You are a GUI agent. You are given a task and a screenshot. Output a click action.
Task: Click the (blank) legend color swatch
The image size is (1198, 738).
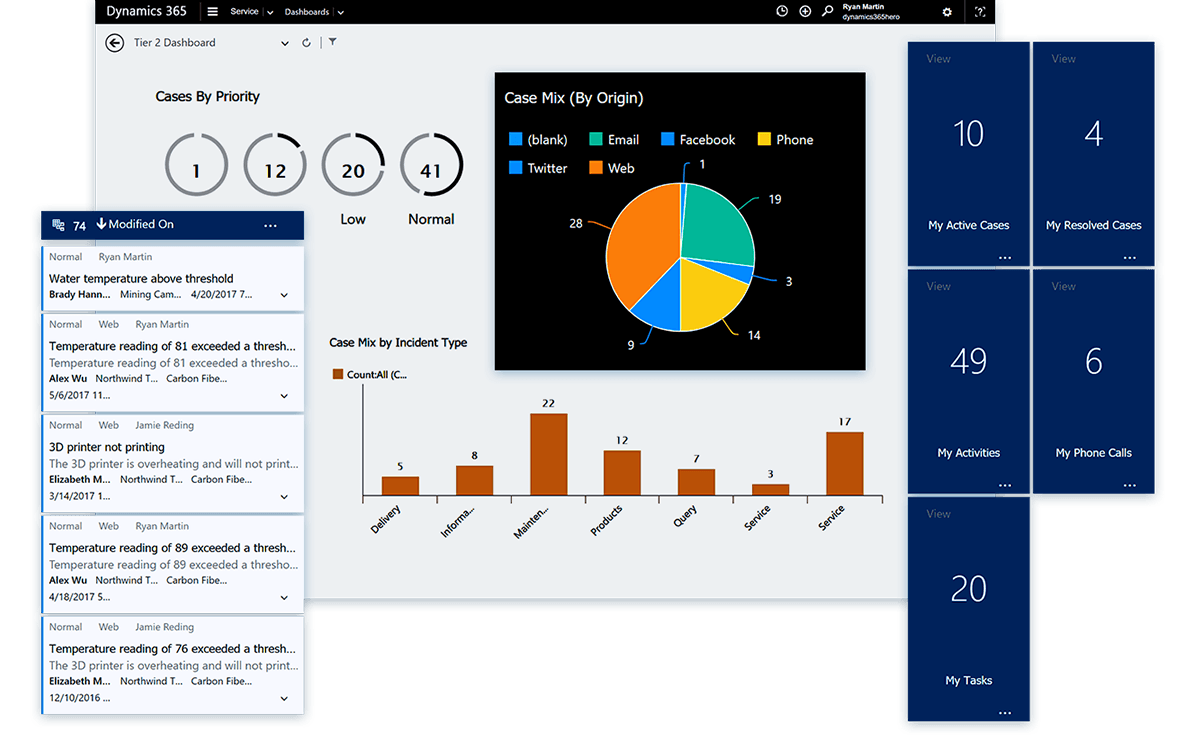click(x=516, y=139)
